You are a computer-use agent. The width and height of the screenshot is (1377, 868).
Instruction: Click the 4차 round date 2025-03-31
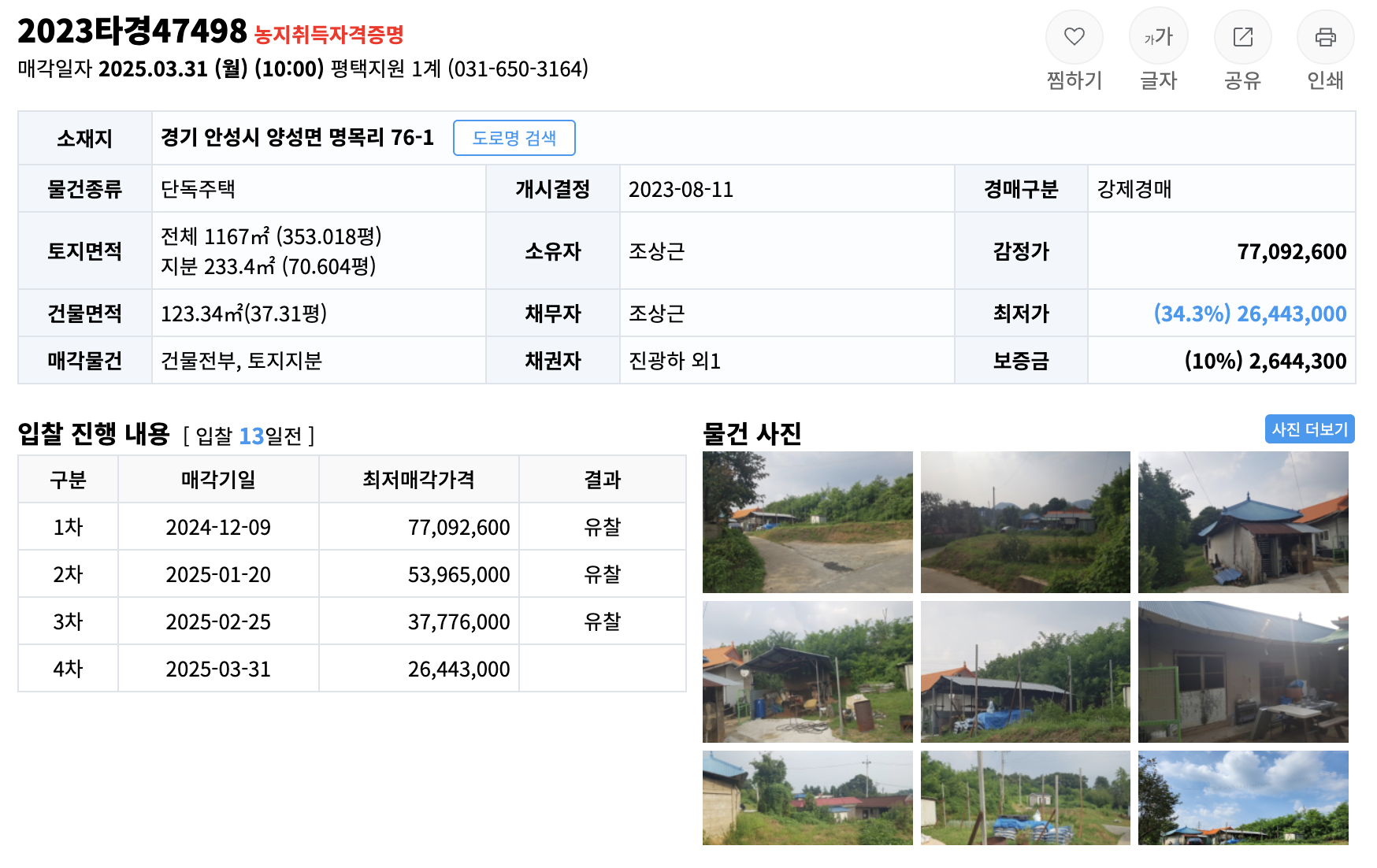click(218, 669)
